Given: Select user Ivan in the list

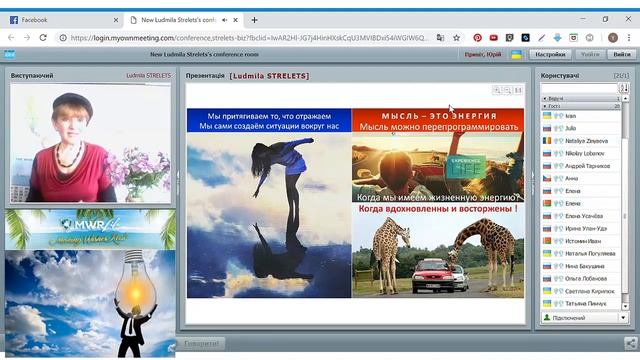Looking at the screenshot, I should [581, 116].
